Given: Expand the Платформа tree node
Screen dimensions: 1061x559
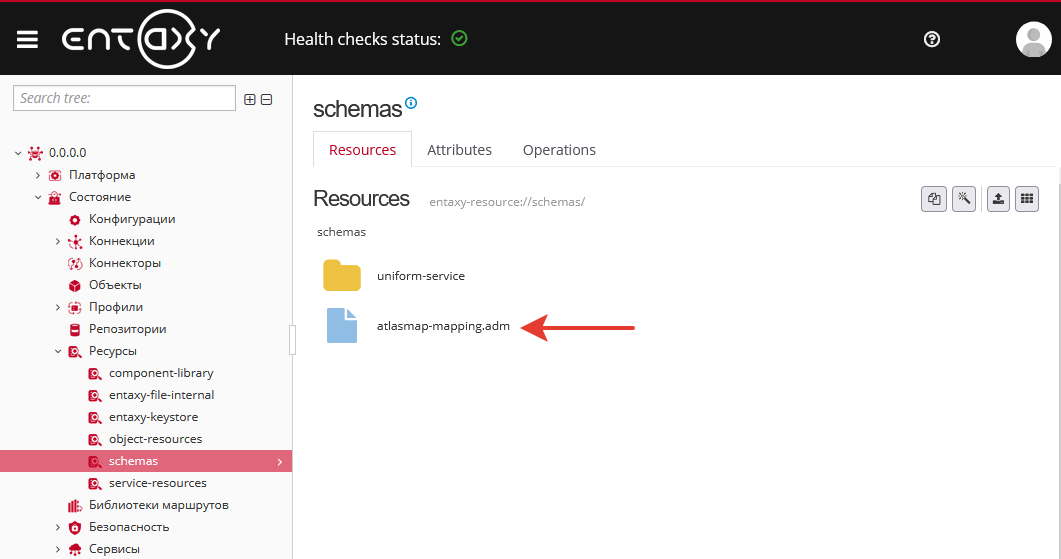Looking at the screenshot, I should pyautogui.click(x=38, y=175).
